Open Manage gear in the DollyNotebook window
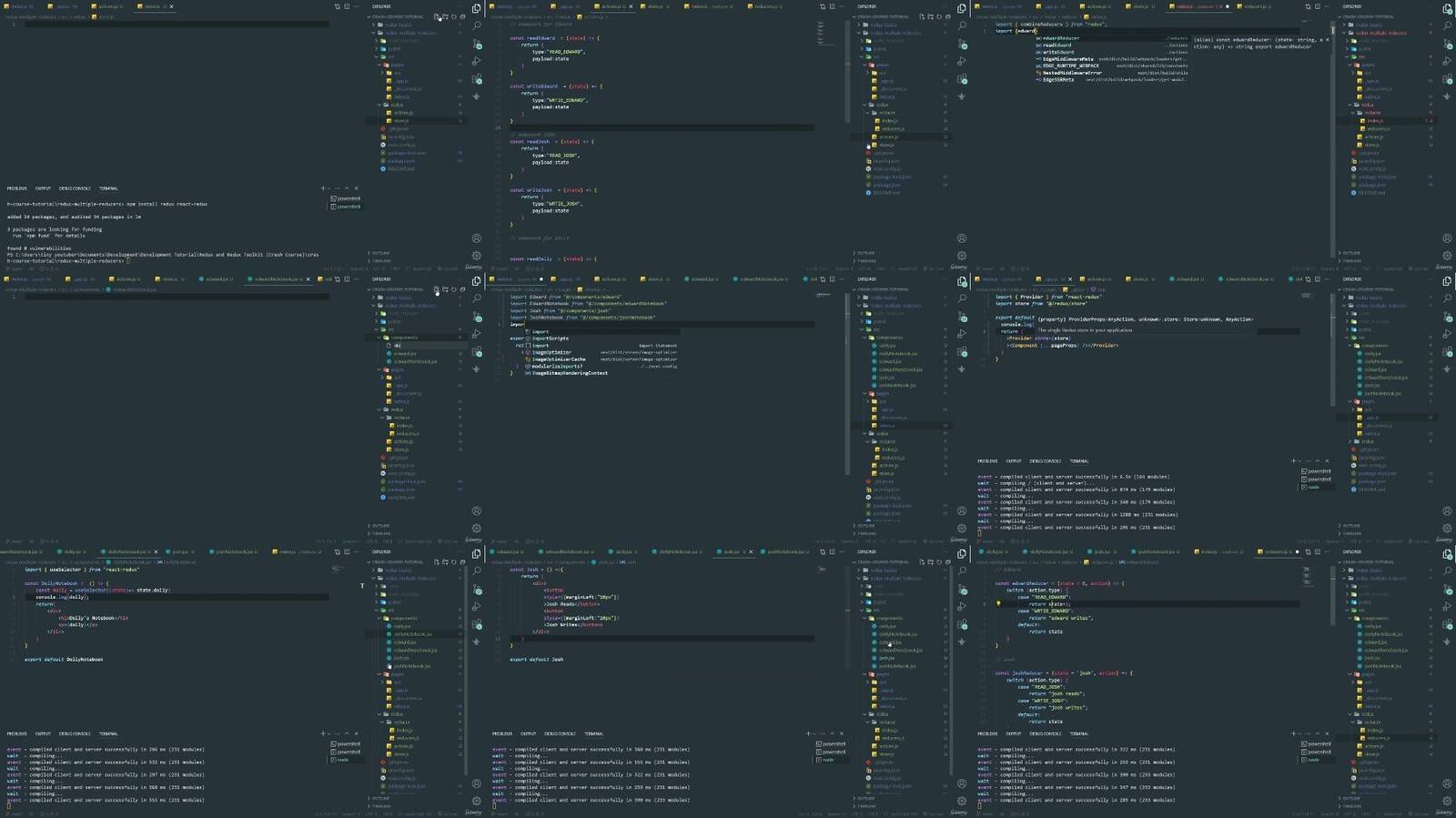 coord(477,801)
